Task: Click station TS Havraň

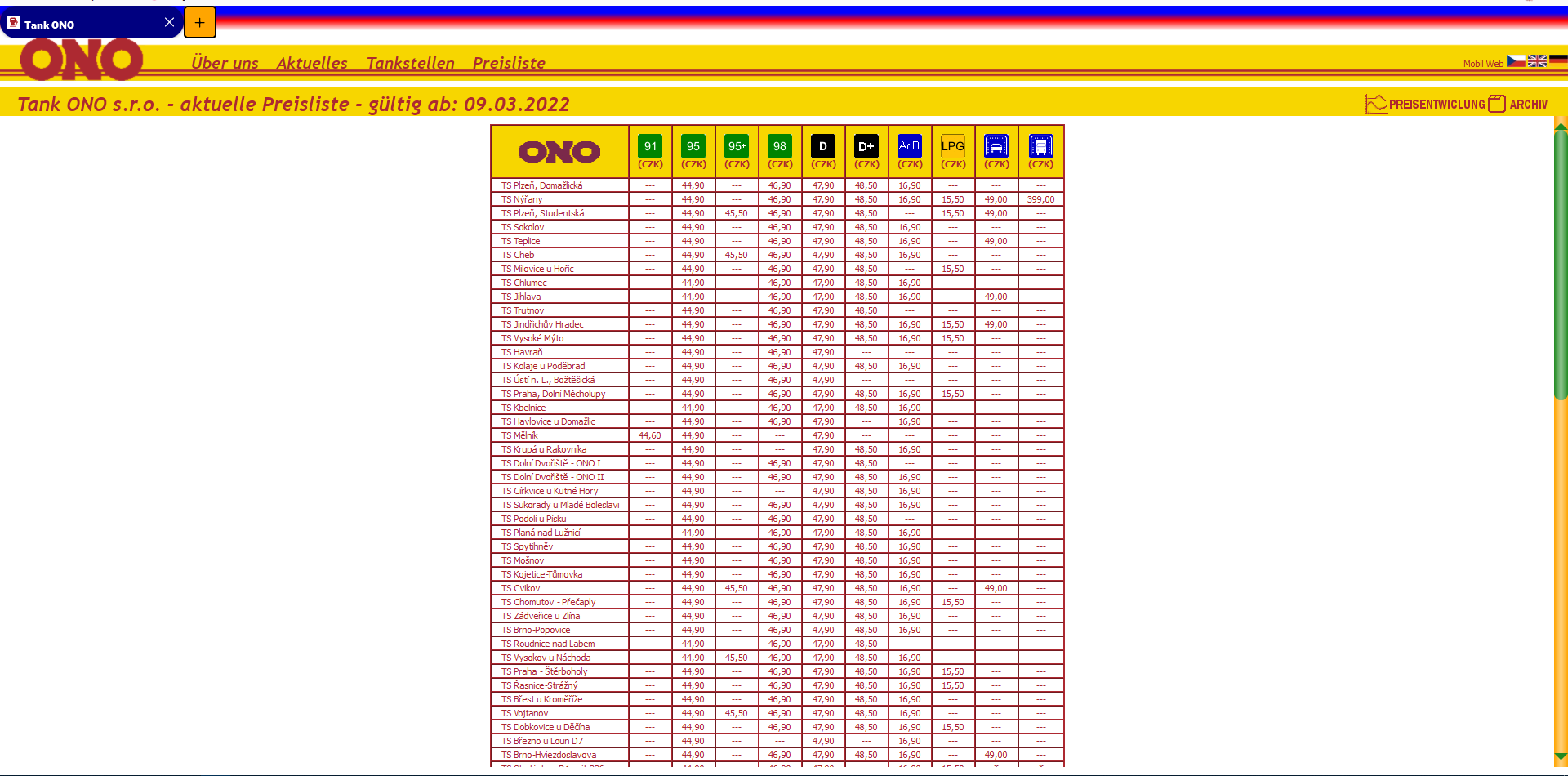Action: coord(522,352)
